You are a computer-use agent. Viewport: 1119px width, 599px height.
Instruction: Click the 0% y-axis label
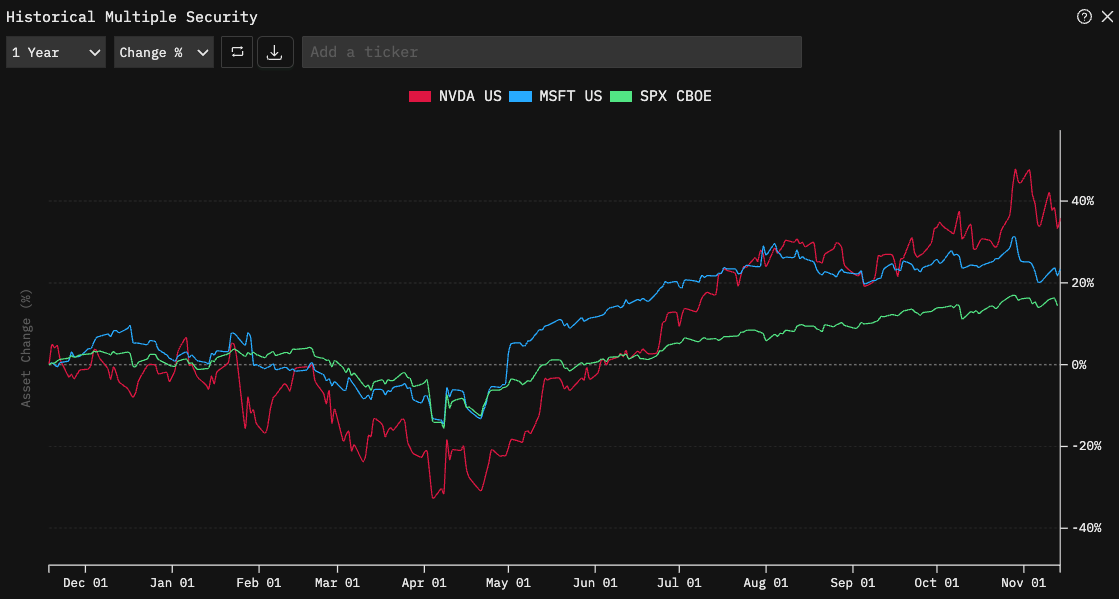coord(1078,365)
